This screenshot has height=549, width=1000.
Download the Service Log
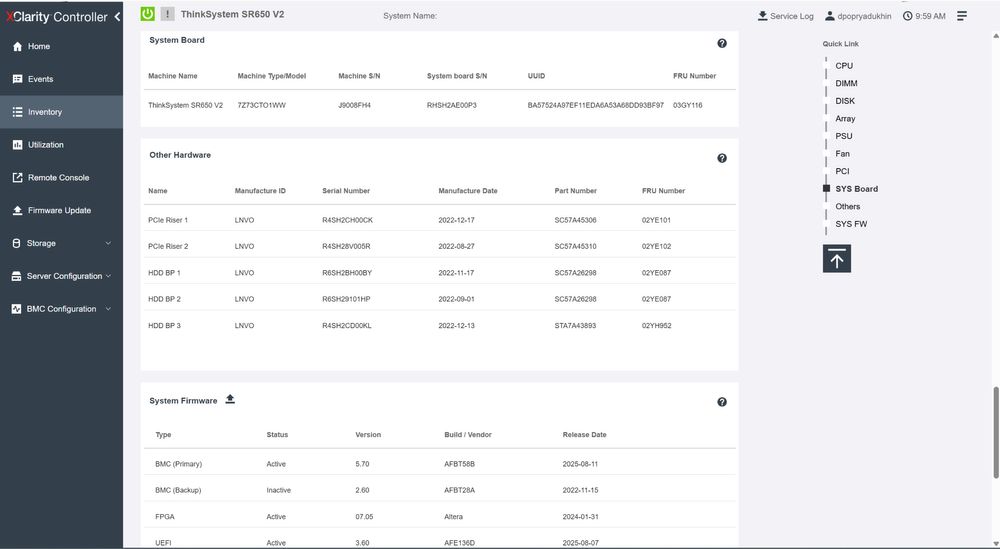coord(785,16)
